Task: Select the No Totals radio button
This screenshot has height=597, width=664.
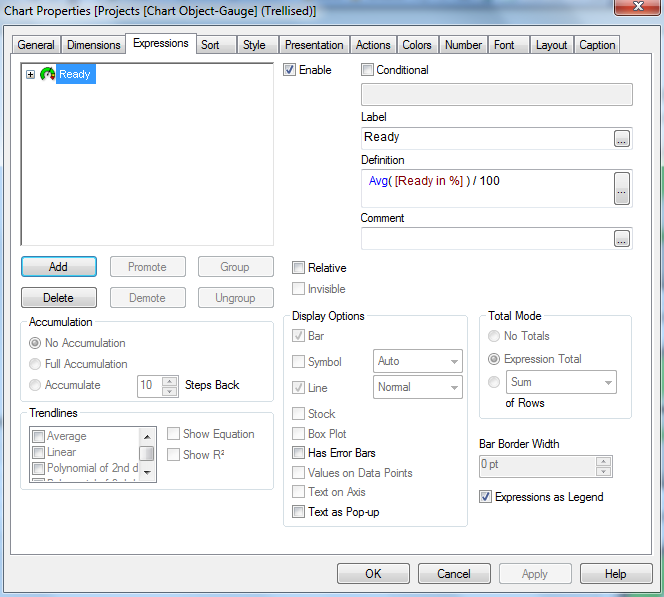Action: coord(494,336)
